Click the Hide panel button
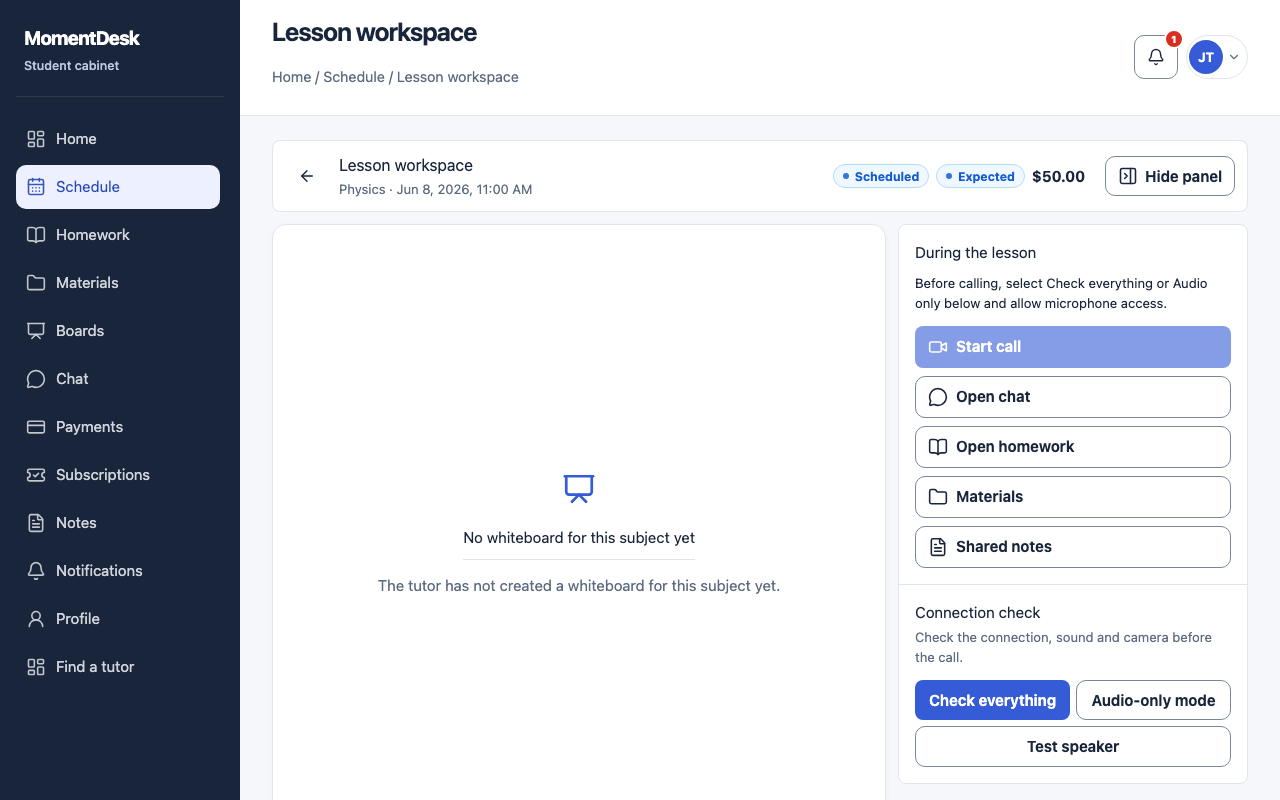1280x800 pixels. (x=1170, y=176)
